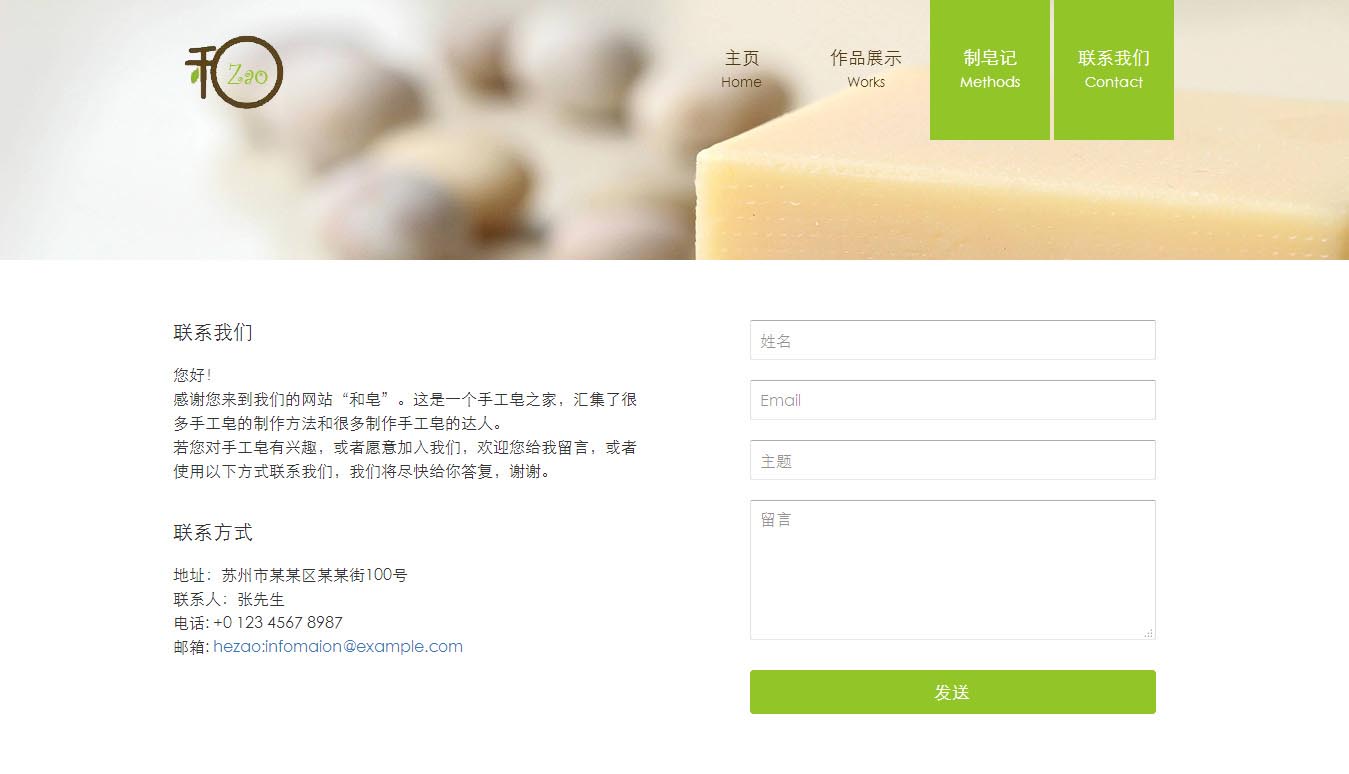Focus the 主题 subject field

coord(953,460)
